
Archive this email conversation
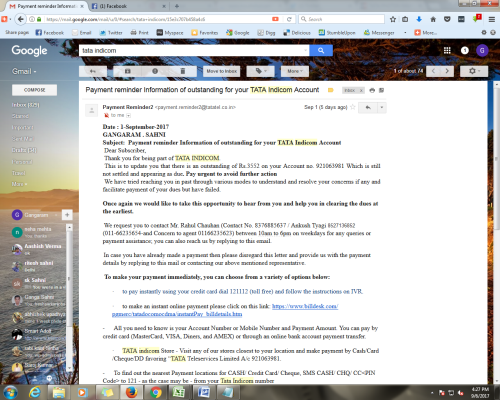[x=127, y=71]
